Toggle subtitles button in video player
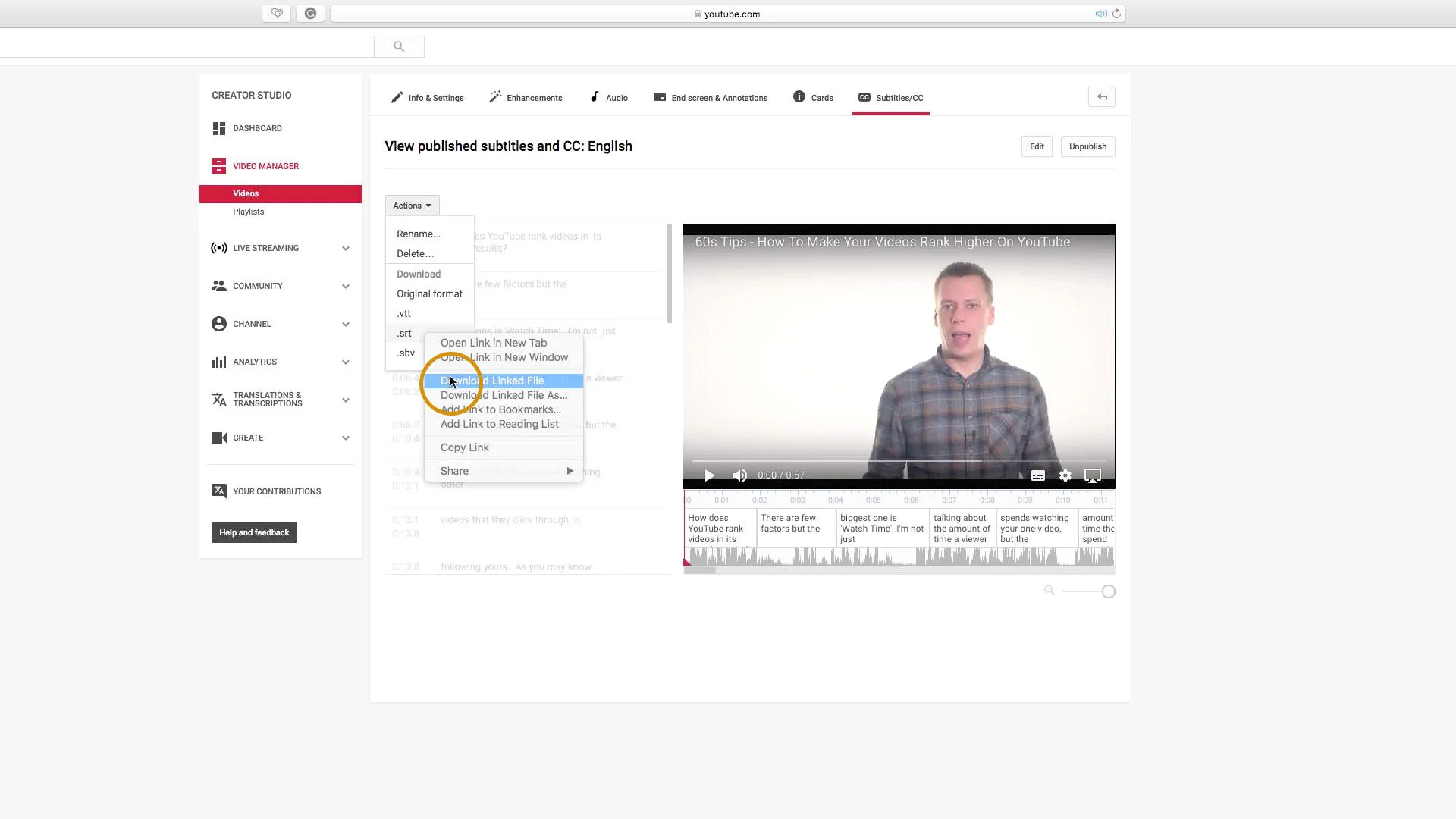 (x=1038, y=475)
